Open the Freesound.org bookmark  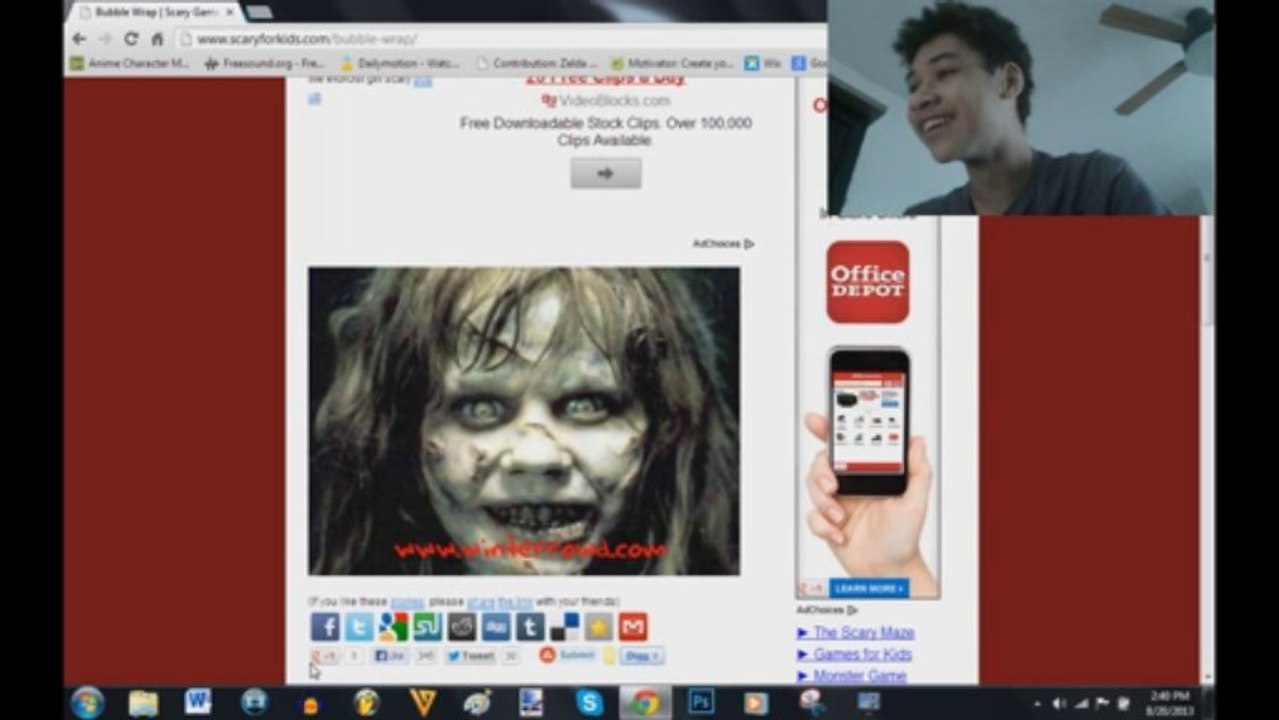(265, 63)
